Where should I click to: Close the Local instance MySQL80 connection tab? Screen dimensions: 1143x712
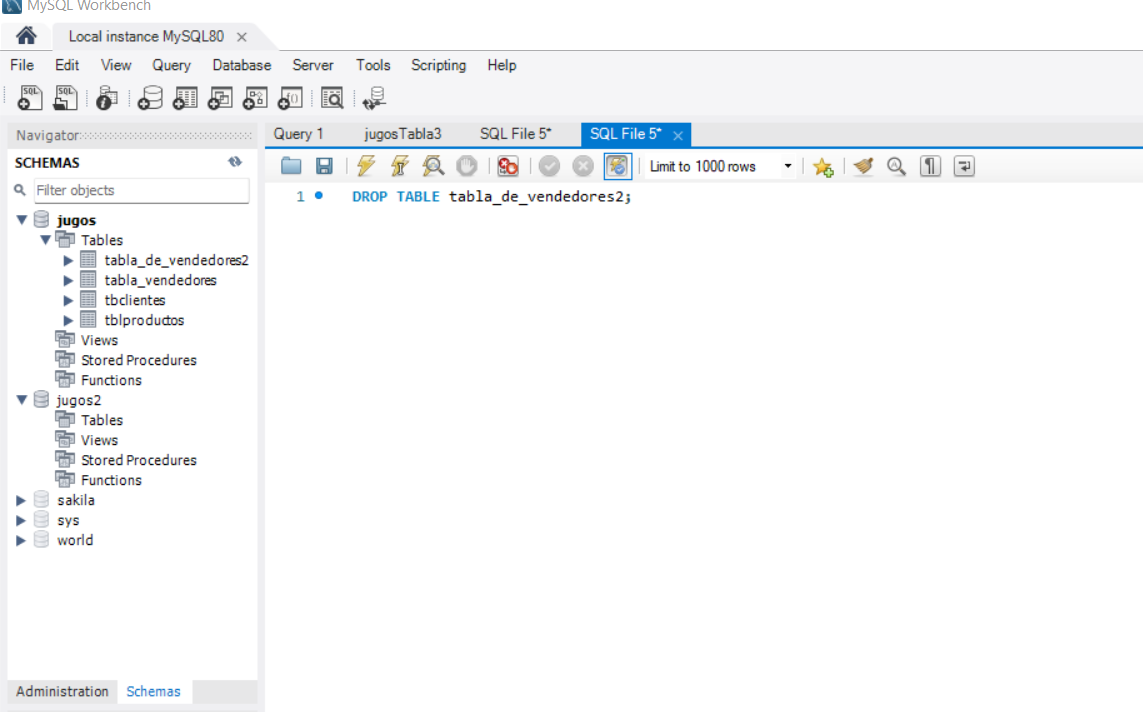241,36
